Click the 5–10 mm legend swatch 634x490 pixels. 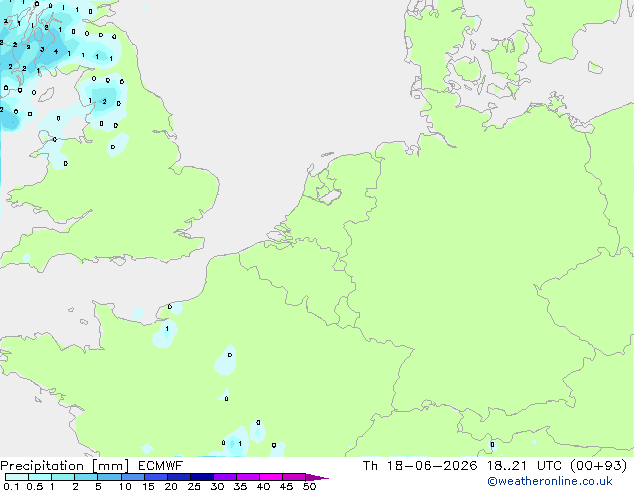click(x=109, y=477)
